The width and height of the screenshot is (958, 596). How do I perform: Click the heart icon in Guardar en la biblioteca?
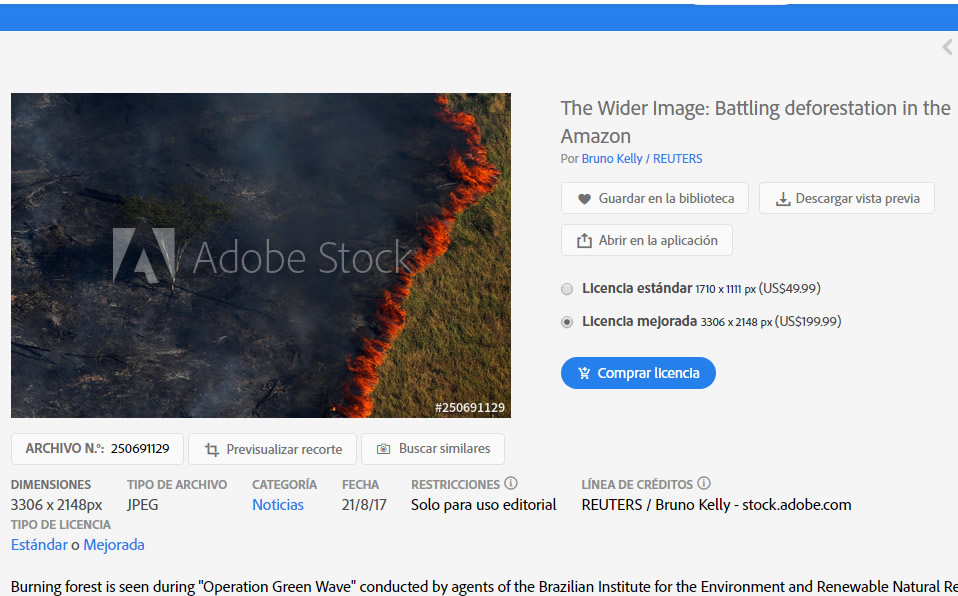(x=584, y=199)
